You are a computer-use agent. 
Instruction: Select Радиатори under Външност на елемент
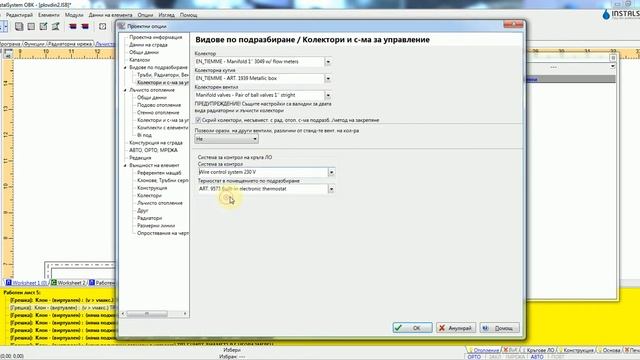tap(149, 218)
